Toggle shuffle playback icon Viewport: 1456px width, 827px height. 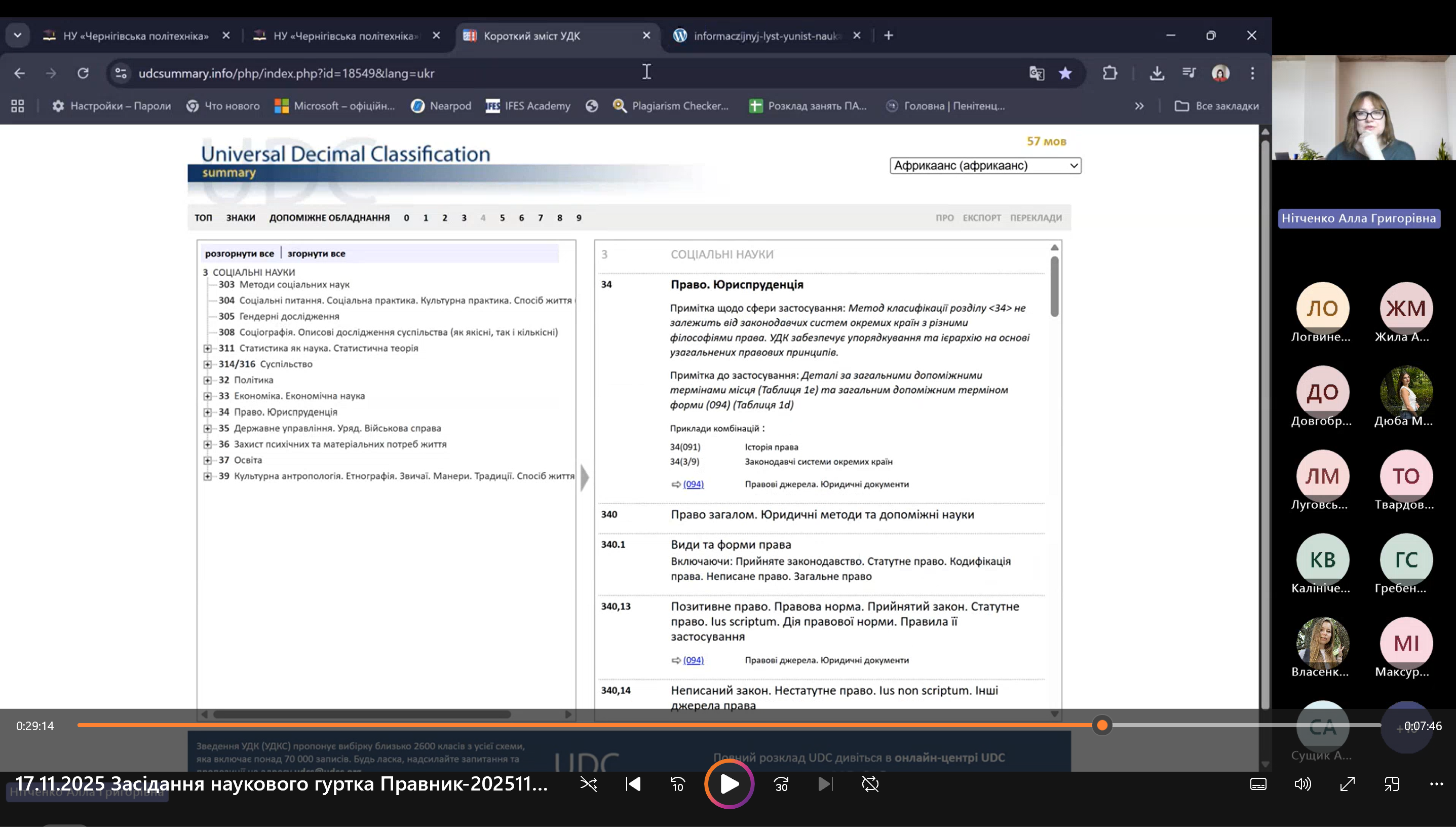tap(588, 784)
